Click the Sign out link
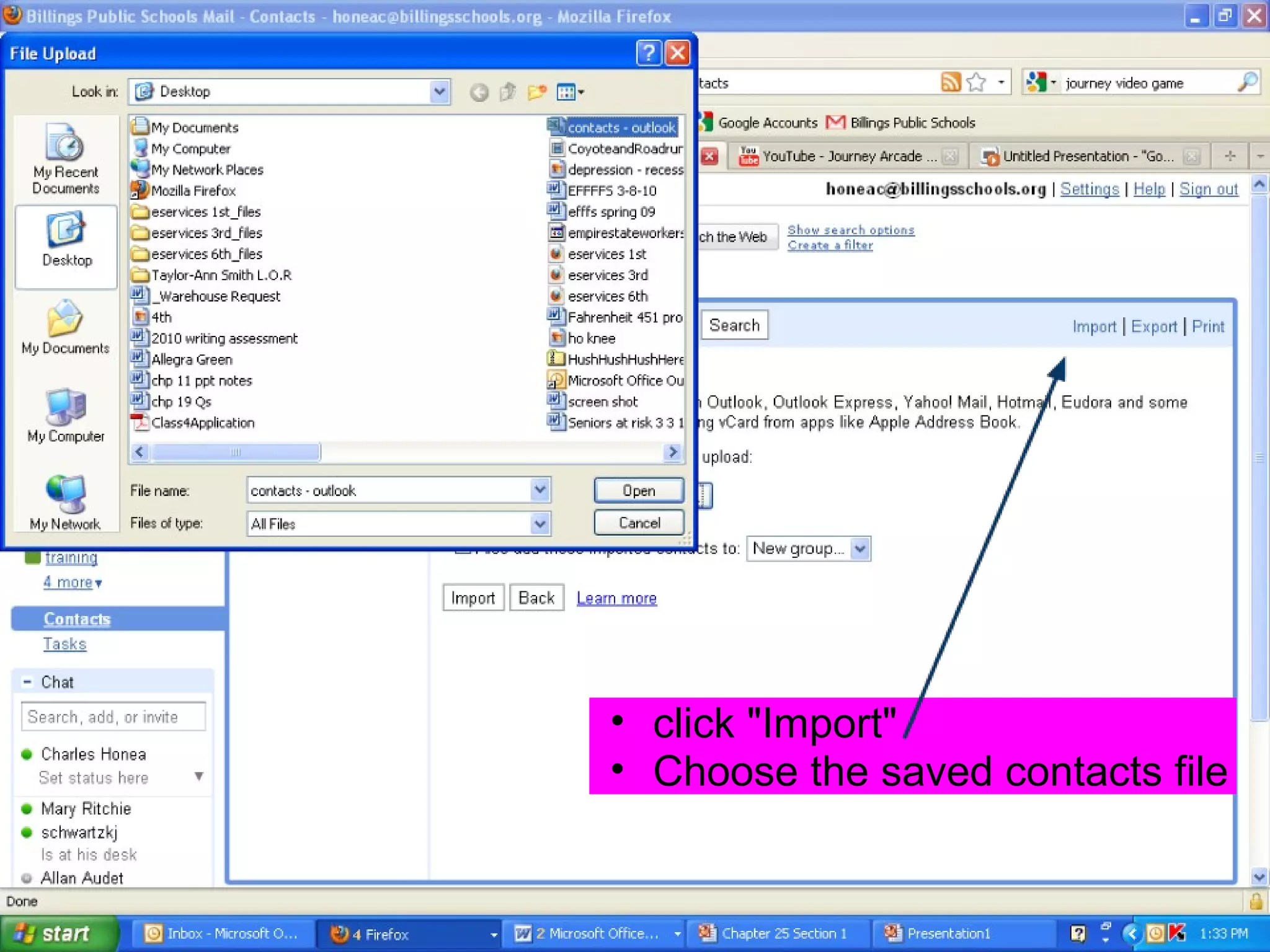The width and height of the screenshot is (1270, 952). coord(1209,189)
